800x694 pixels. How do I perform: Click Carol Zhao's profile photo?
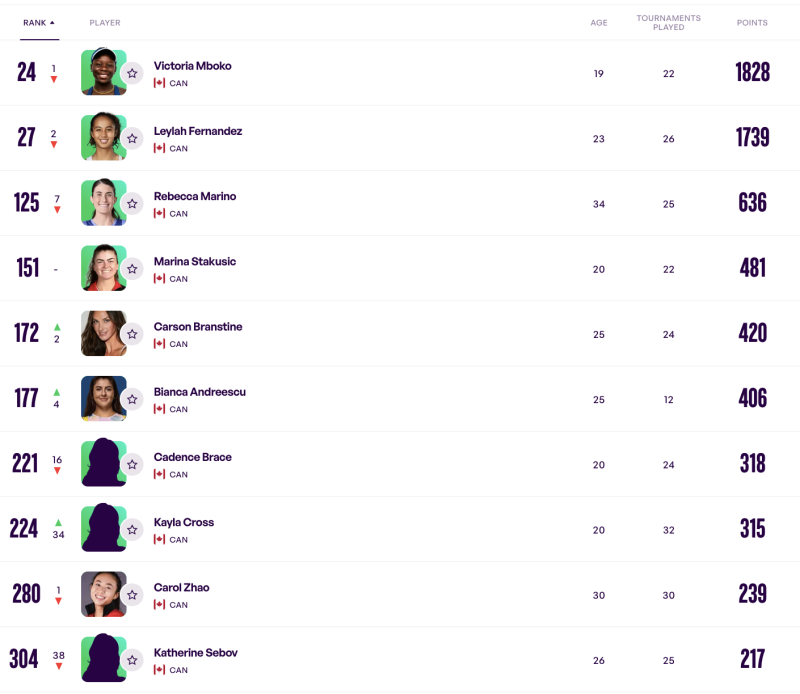pyautogui.click(x=101, y=594)
